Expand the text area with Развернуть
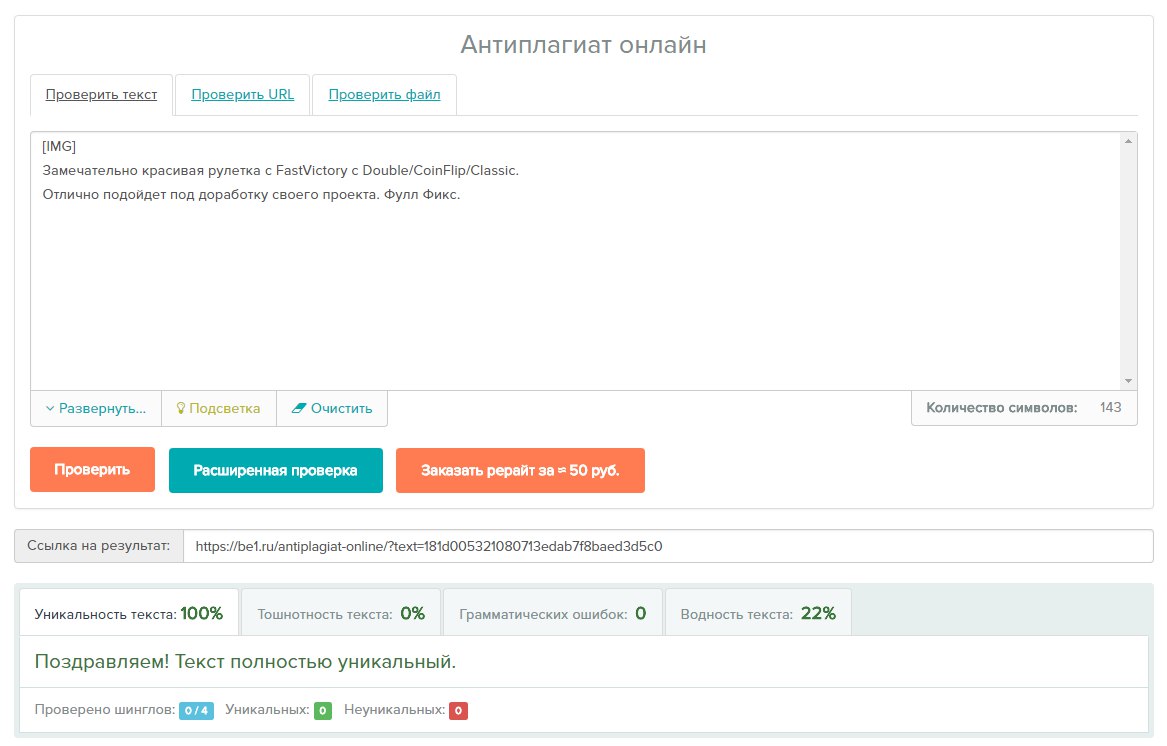Screen dimensions: 1167x746 click(102, 409)
